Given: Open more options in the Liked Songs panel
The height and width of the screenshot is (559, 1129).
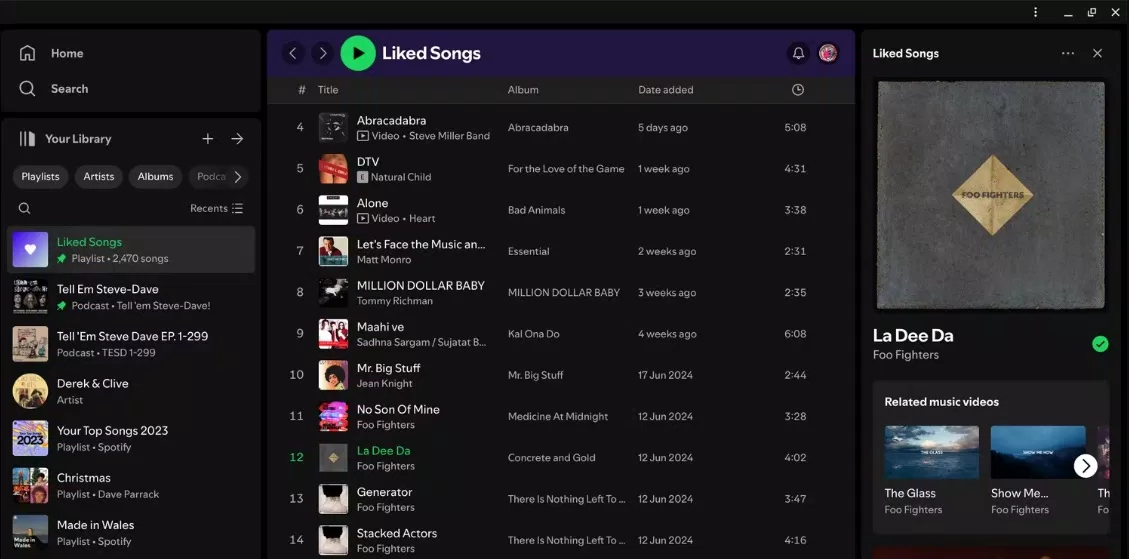Looking at the screenshot, I should 1068,53.
